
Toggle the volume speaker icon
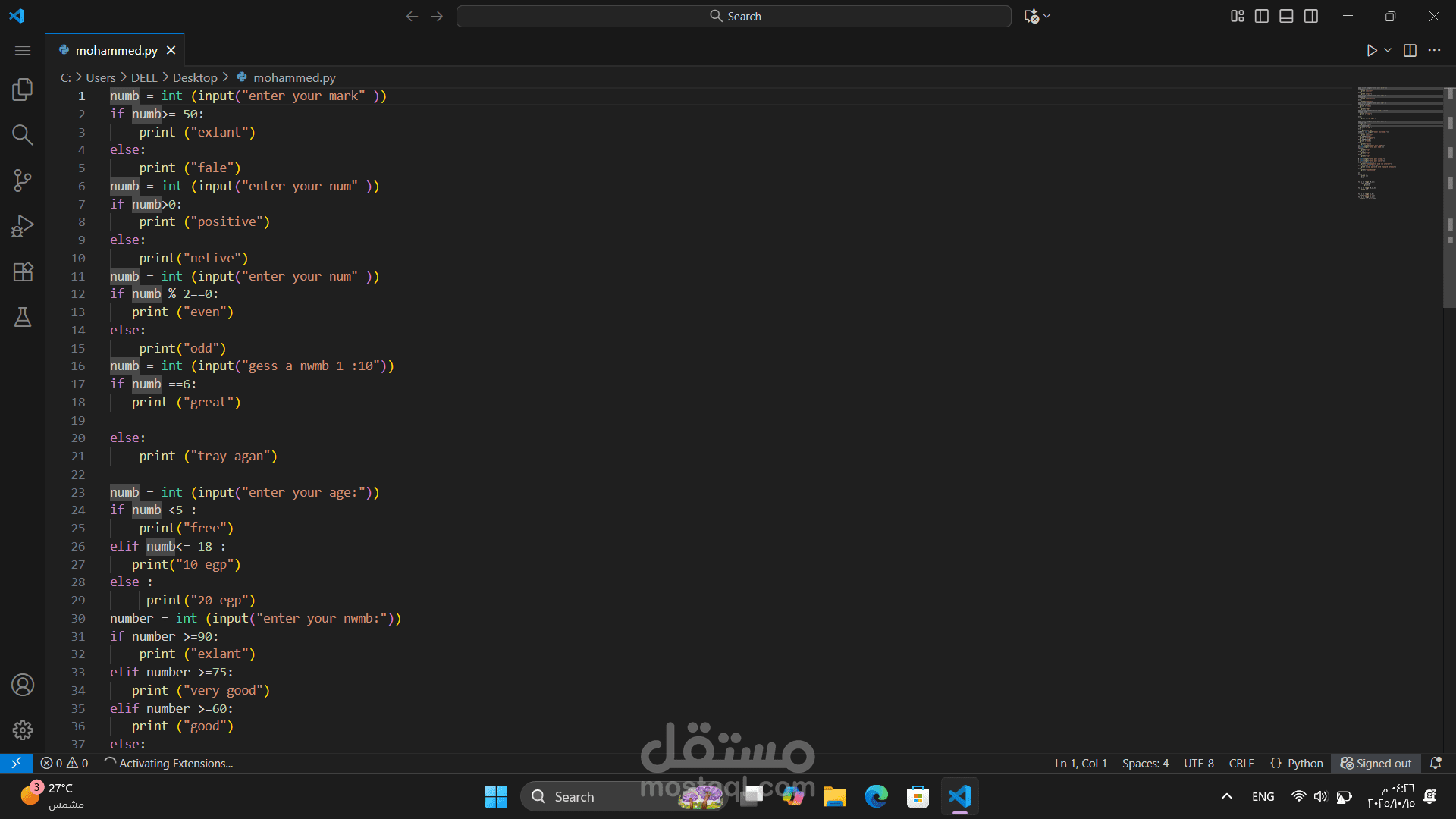(x=1321, y=796)
